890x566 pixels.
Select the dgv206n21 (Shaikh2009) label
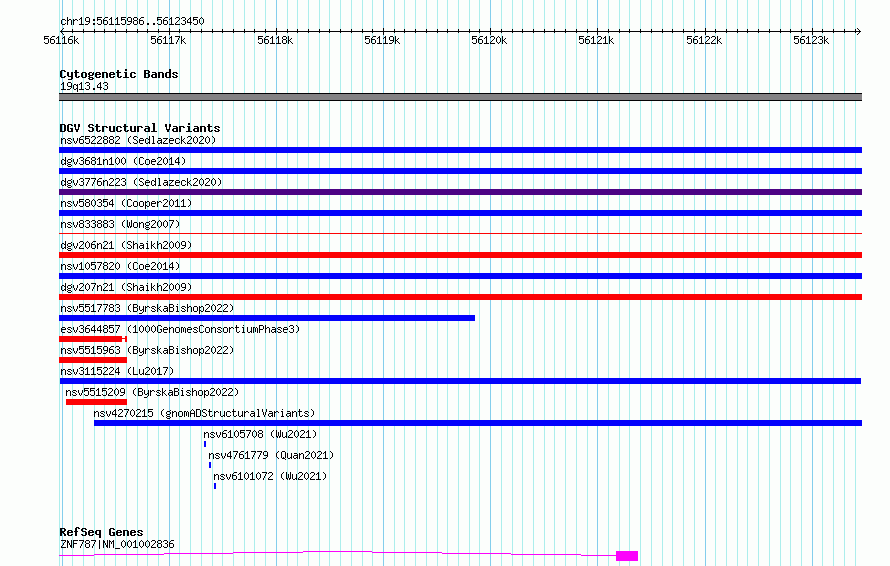click(x=126, y=245)
